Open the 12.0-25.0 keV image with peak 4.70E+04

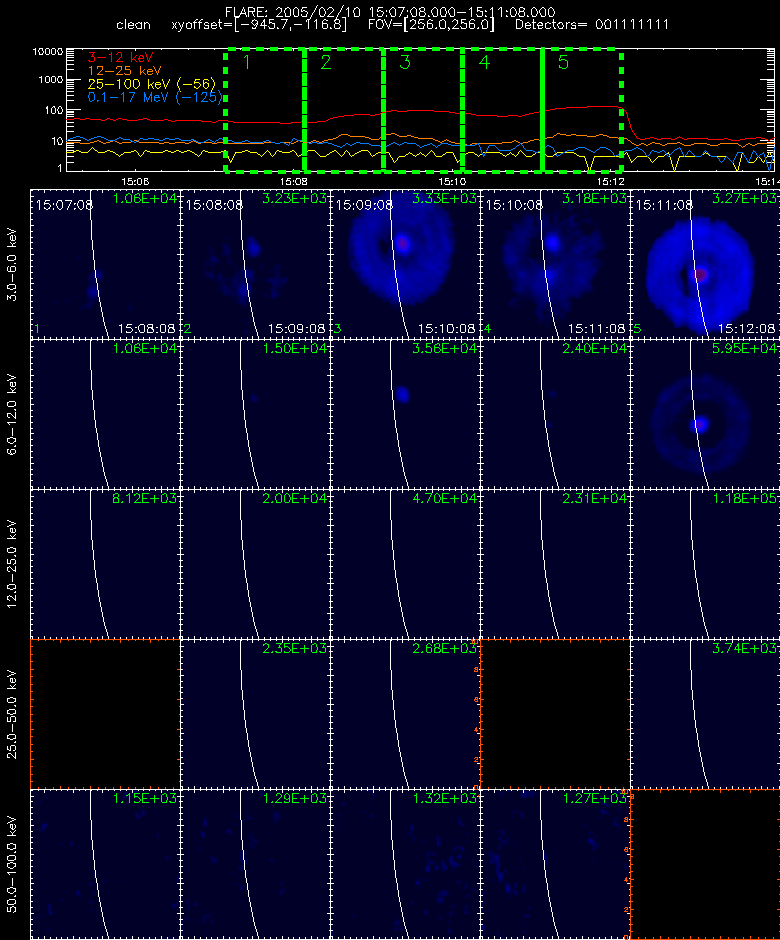click(405, 564)
